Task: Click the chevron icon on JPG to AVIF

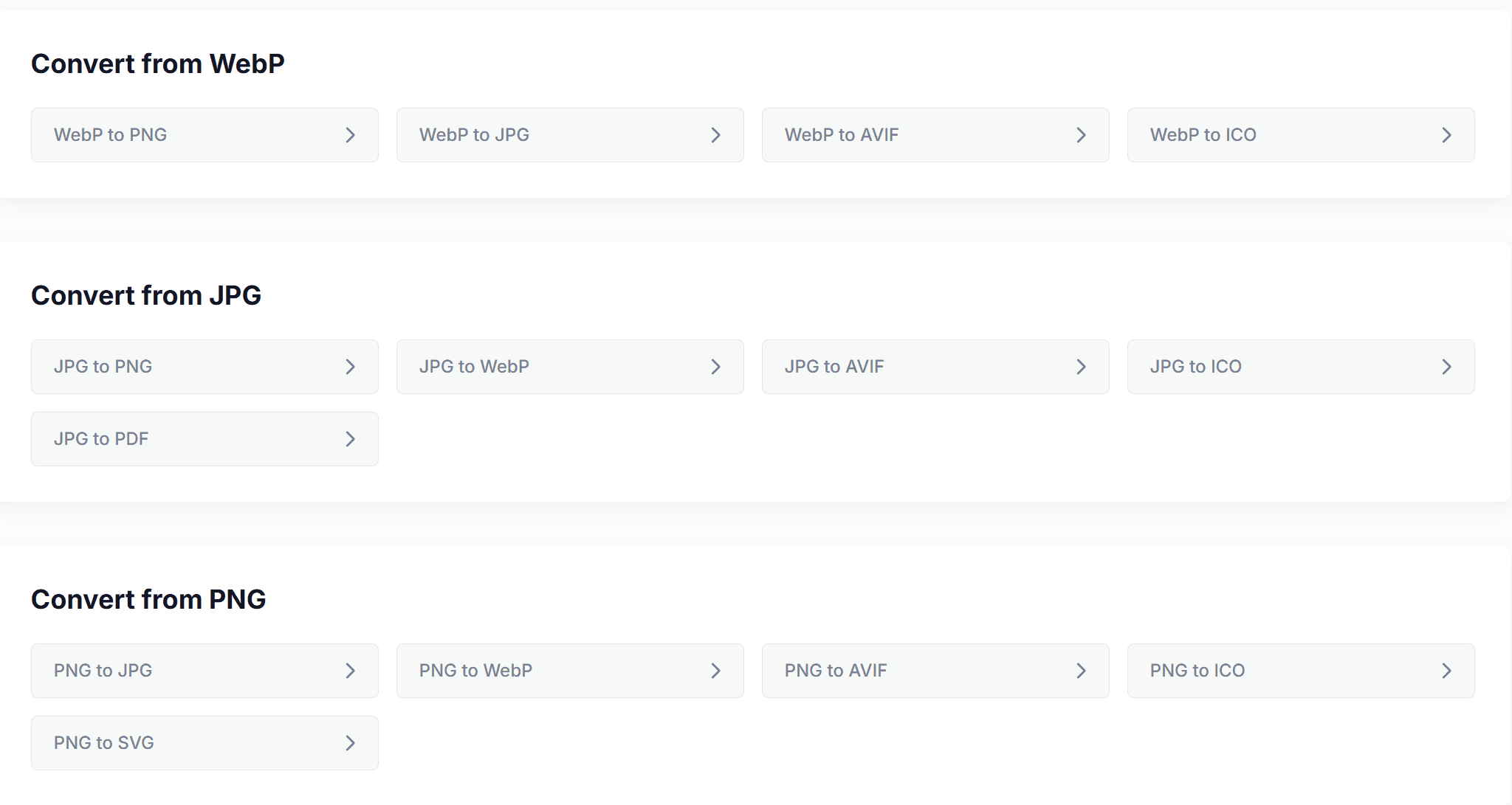Action: (1081, 367)
